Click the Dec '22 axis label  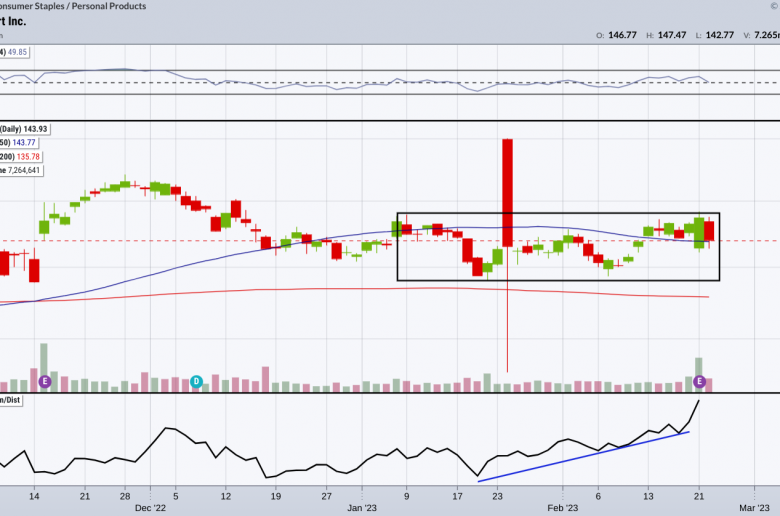pos(150,508)
